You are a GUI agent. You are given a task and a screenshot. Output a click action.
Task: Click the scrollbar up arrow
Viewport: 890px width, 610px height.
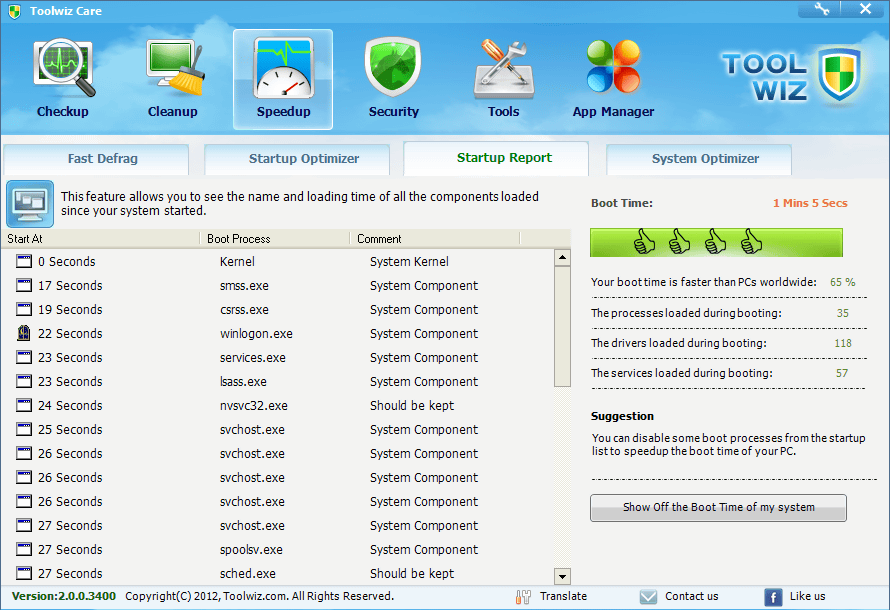[562, 258]
